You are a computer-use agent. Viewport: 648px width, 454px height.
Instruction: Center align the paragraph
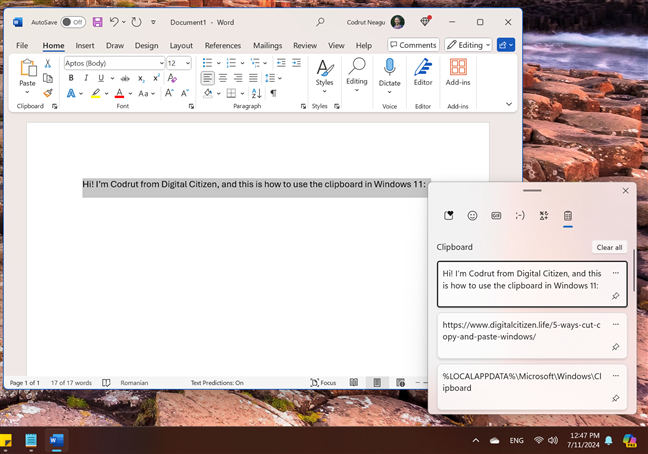pos(223,78)
